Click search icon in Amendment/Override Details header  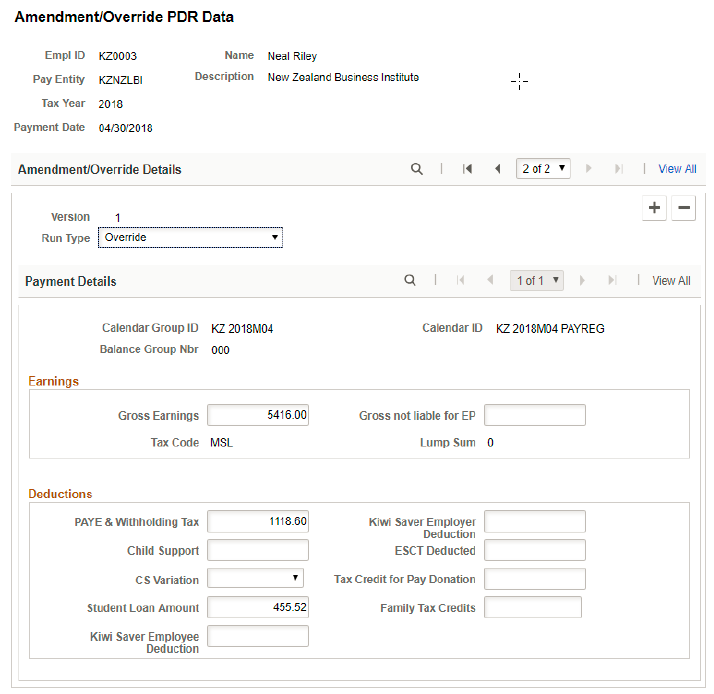[417, 169]
